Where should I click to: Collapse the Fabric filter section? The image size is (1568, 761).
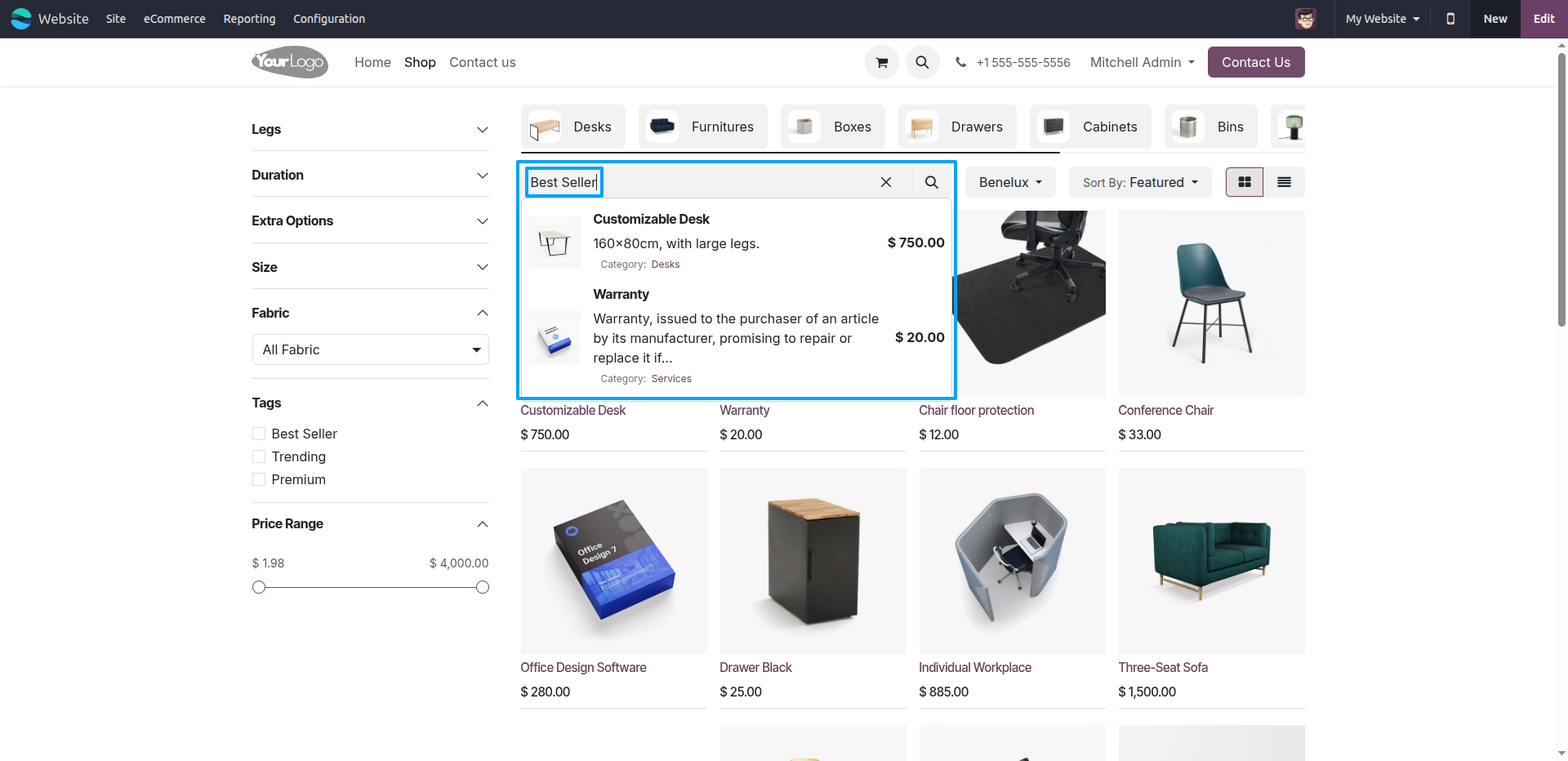coord(370,313)
